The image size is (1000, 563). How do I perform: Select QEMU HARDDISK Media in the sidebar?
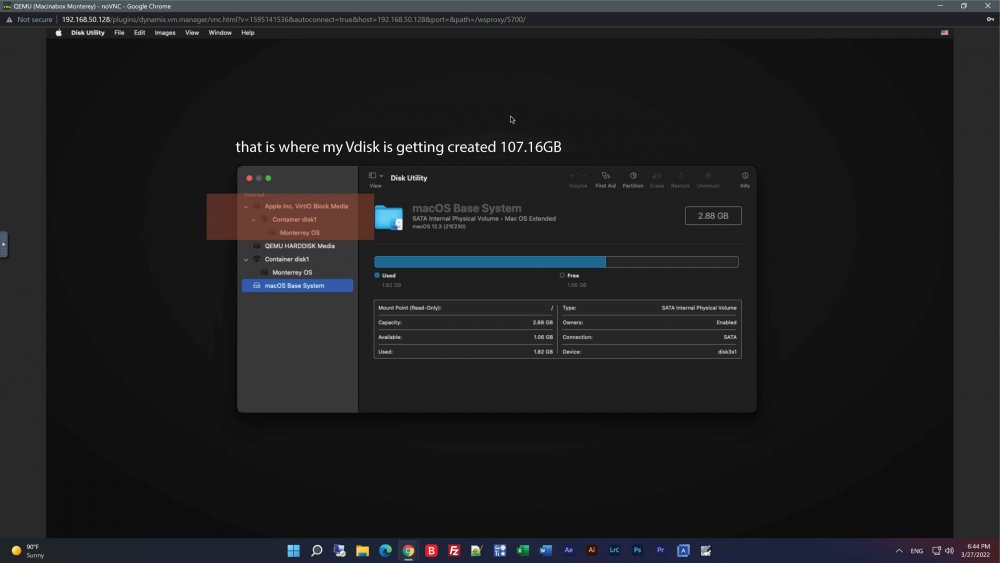[x=297, y=246]
